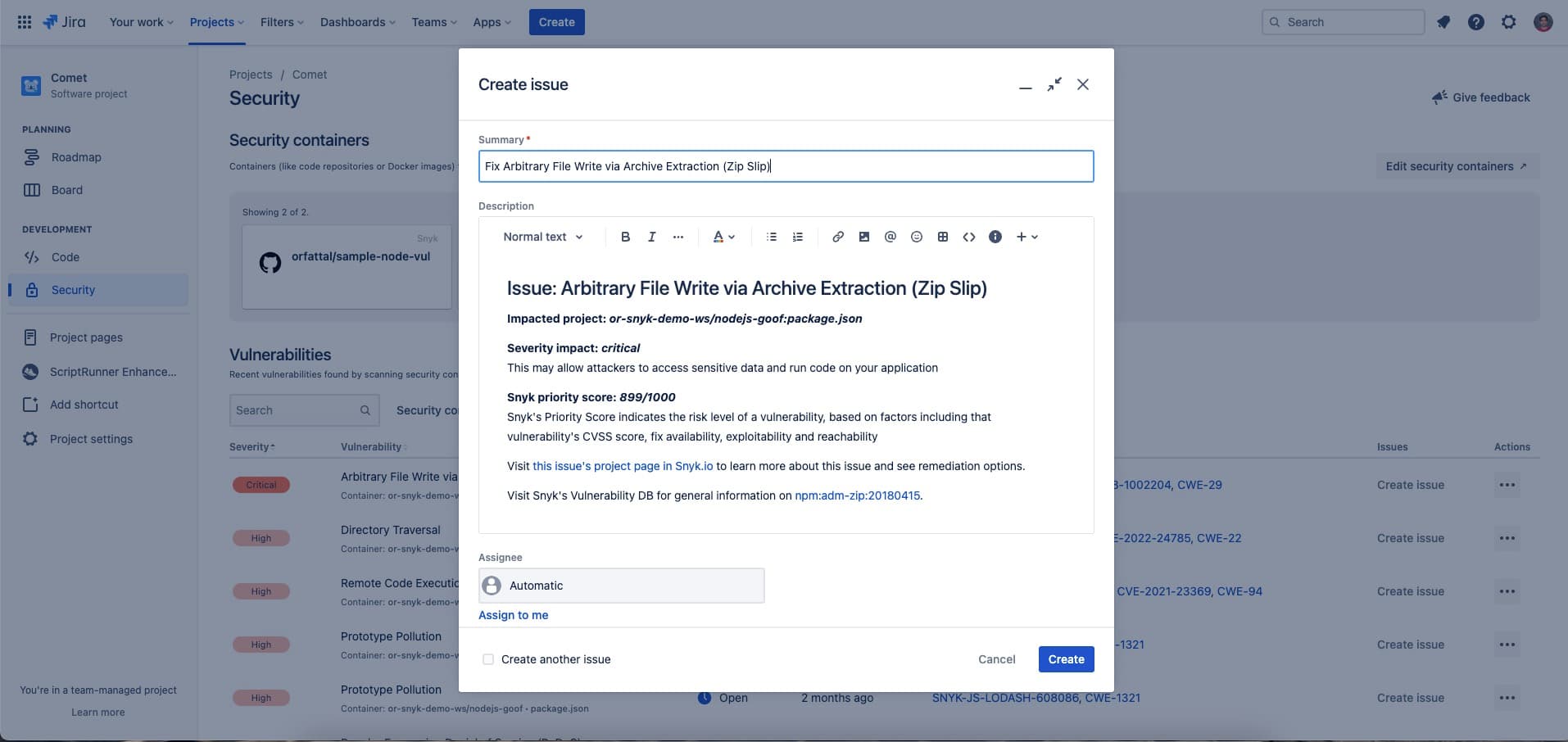
Task: Insert a code snippet
Action: tap(969, 237)
